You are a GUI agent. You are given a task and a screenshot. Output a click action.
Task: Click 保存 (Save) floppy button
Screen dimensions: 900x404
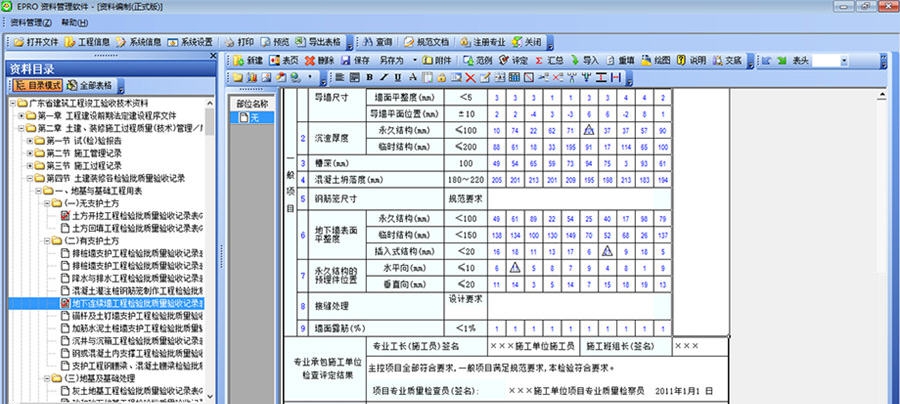355,60
